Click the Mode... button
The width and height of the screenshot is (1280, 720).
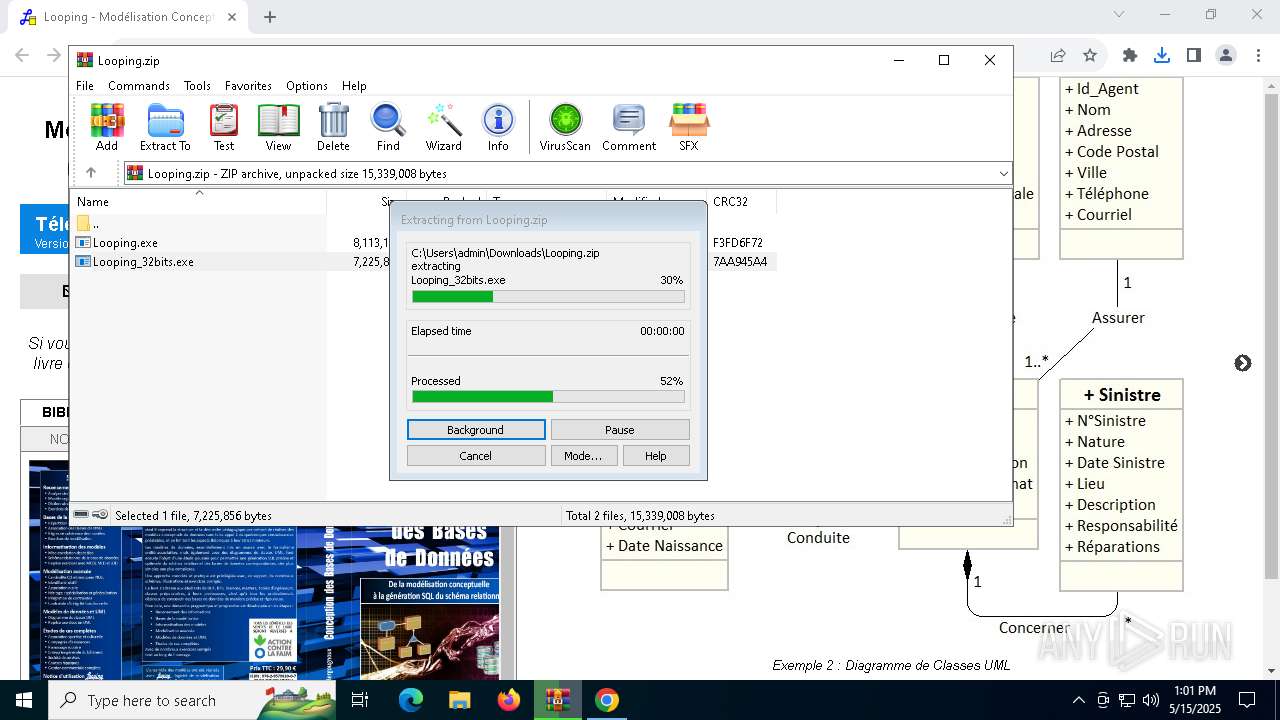click(x=583, y=456)
